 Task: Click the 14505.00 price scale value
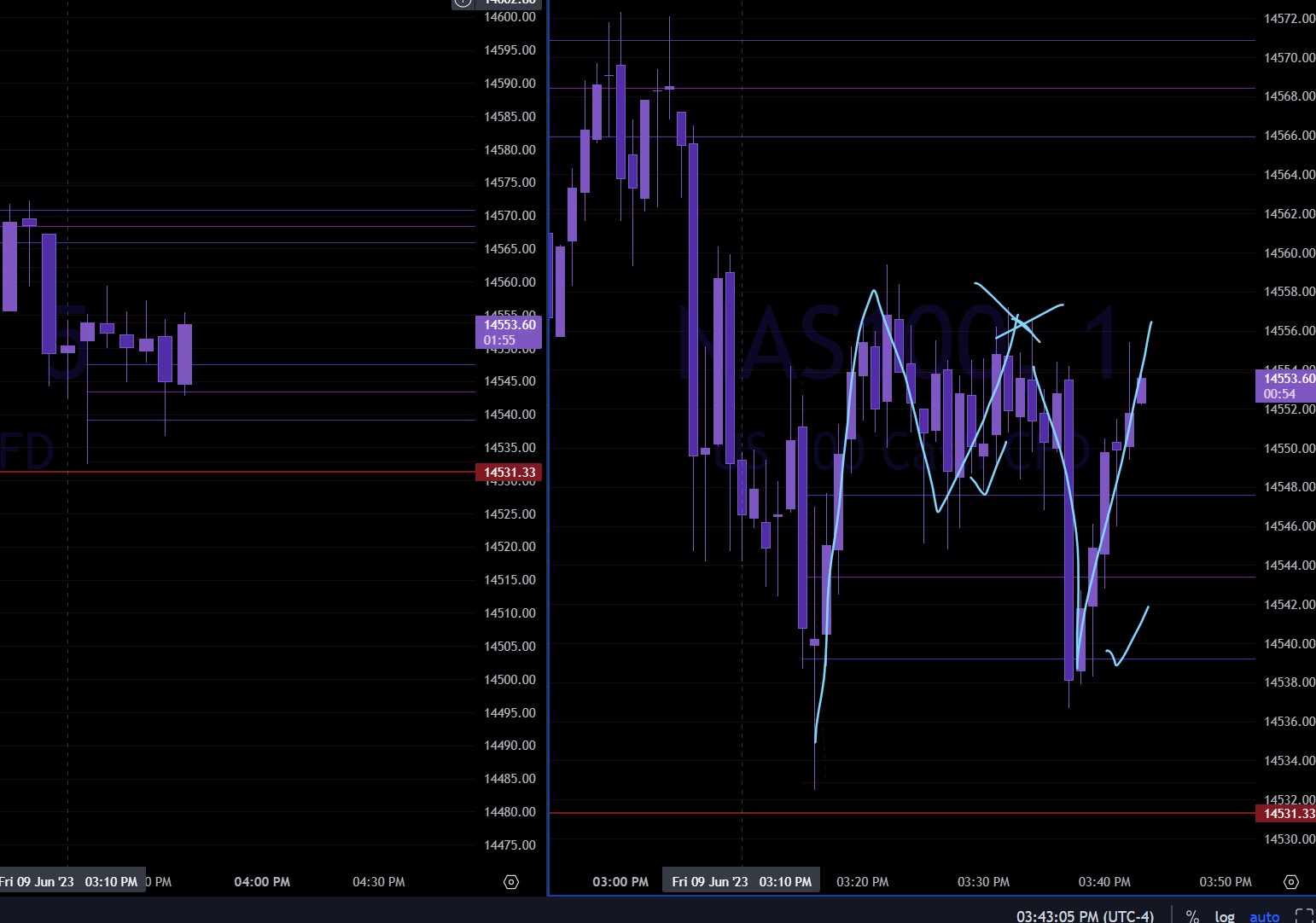(x=510, y=646)
